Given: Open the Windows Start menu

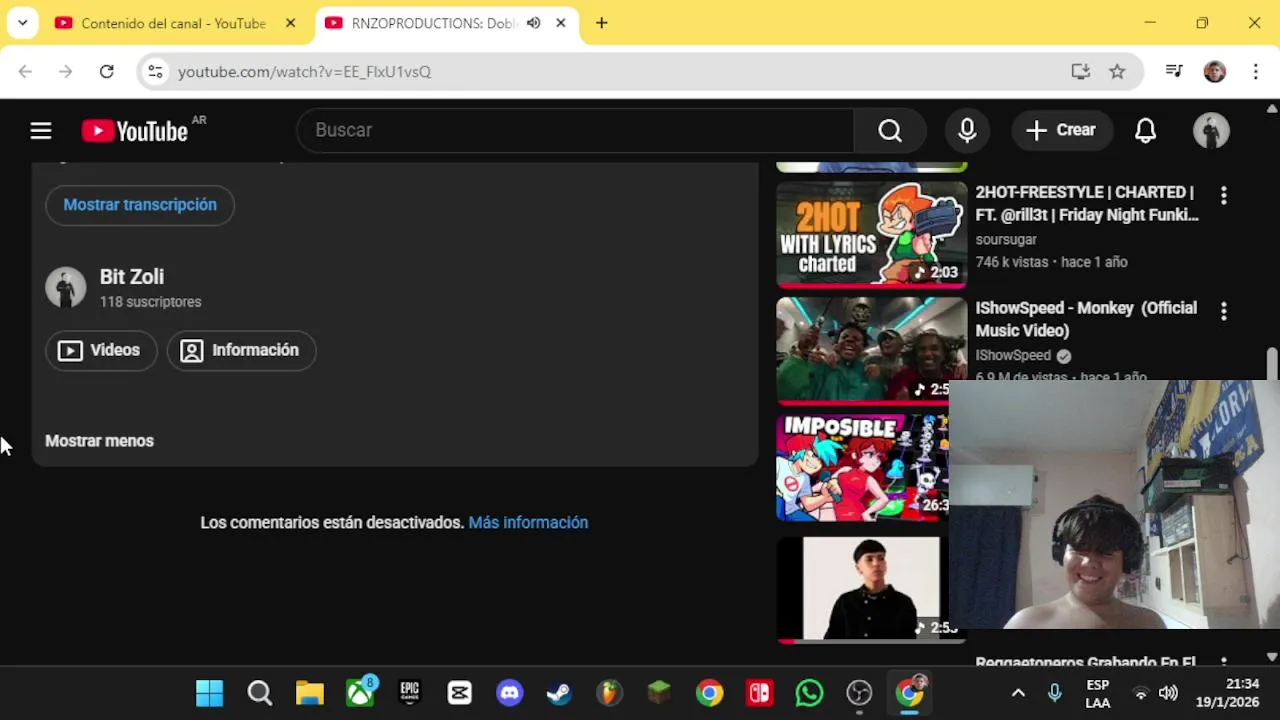Looking at the screenshot, I should point(209,693).
